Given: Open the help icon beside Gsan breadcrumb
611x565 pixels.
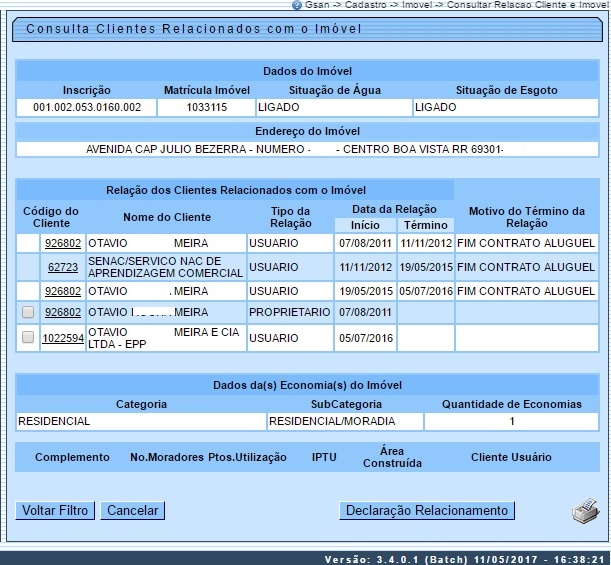Looking at the screenshot, I should (x=296, y=6).
